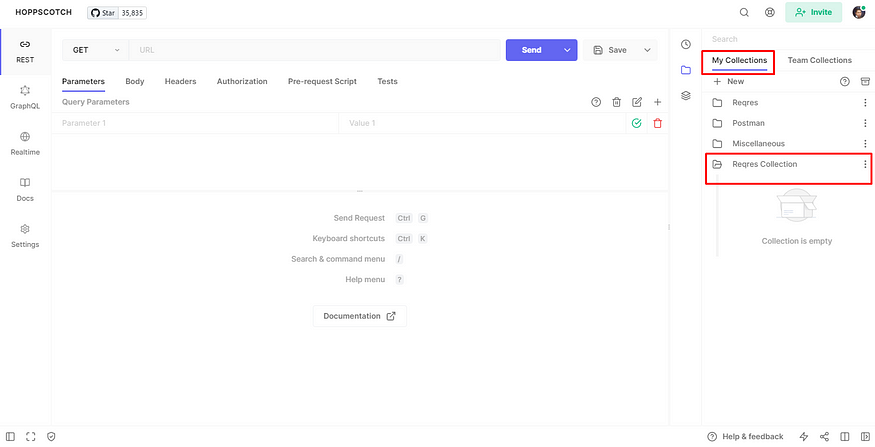Click New to create a collection
The height and width of the screenshot is (447, 875).
point(729,81)
